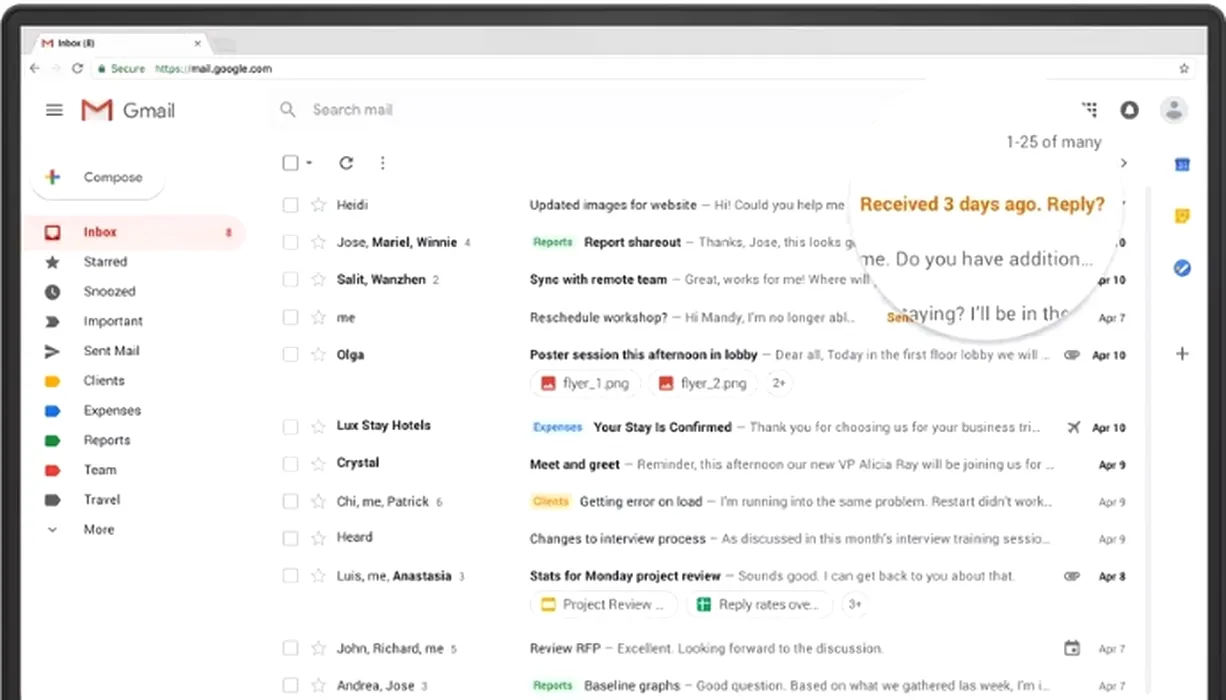The height and width of the screenshot is (700, 1226).
Task: Go to the Starred folder
Action: point(105,262)
